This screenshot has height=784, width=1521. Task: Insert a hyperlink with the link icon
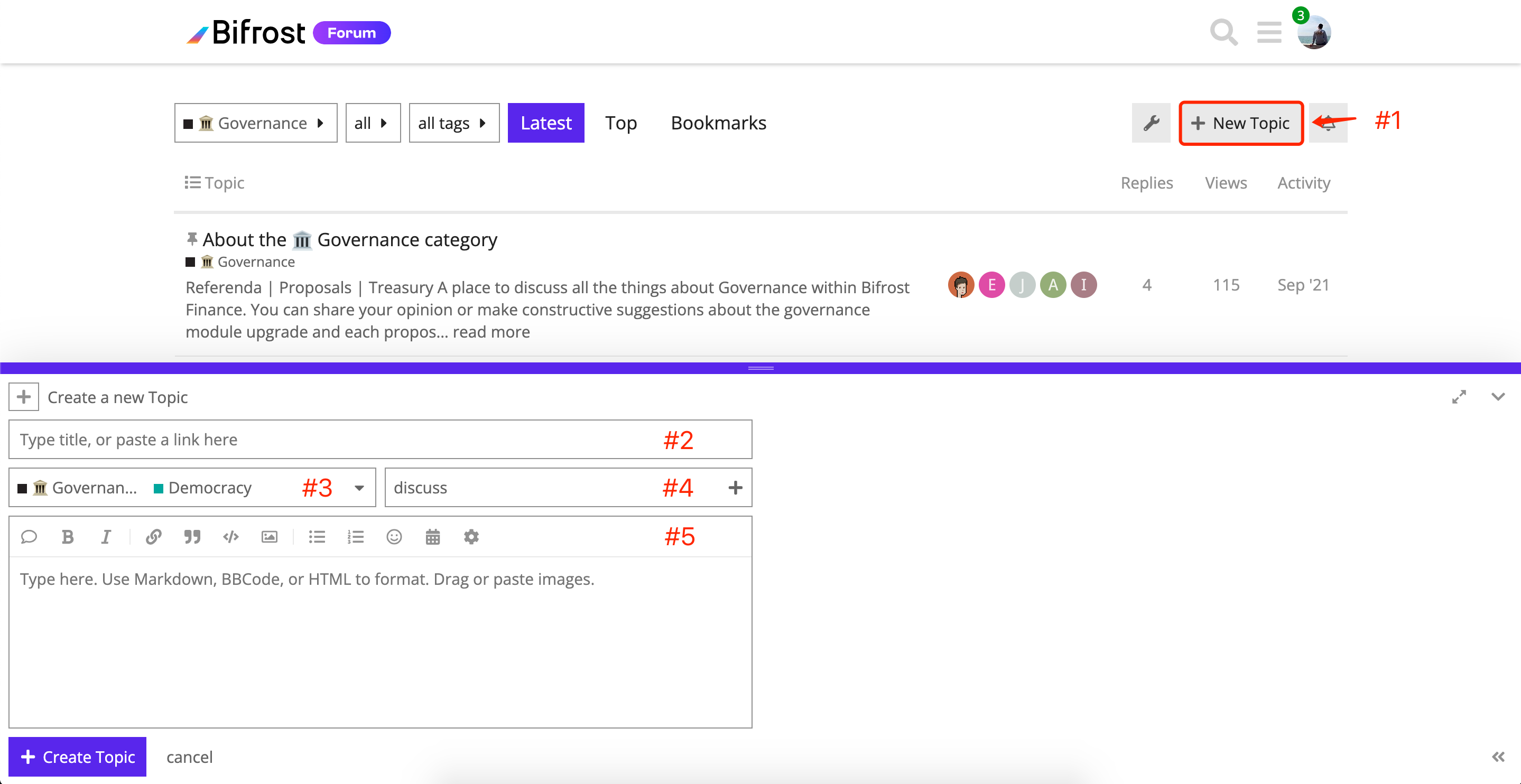pos(153,537)
